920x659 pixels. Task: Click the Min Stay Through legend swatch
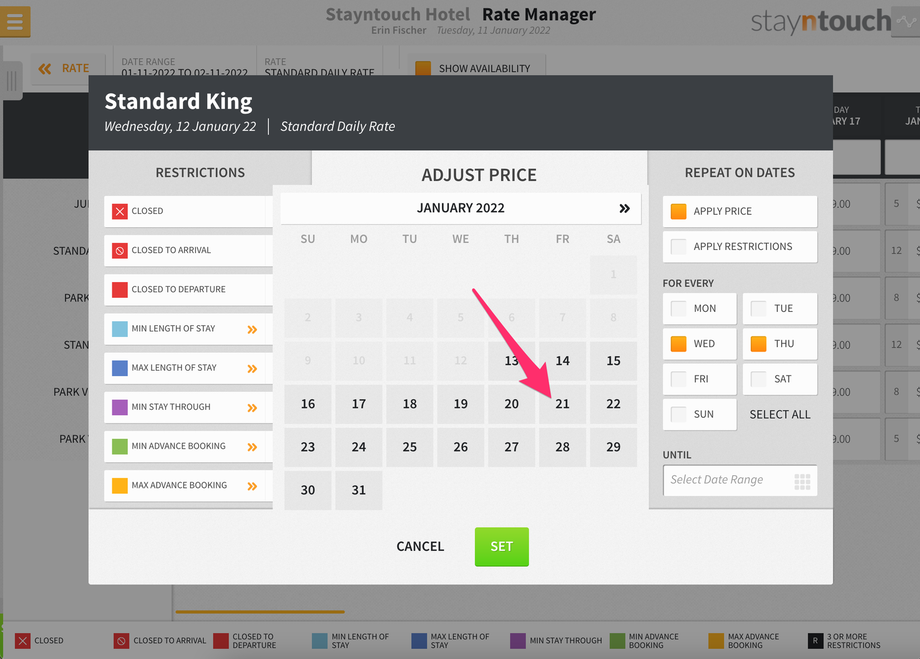point(518,641)
